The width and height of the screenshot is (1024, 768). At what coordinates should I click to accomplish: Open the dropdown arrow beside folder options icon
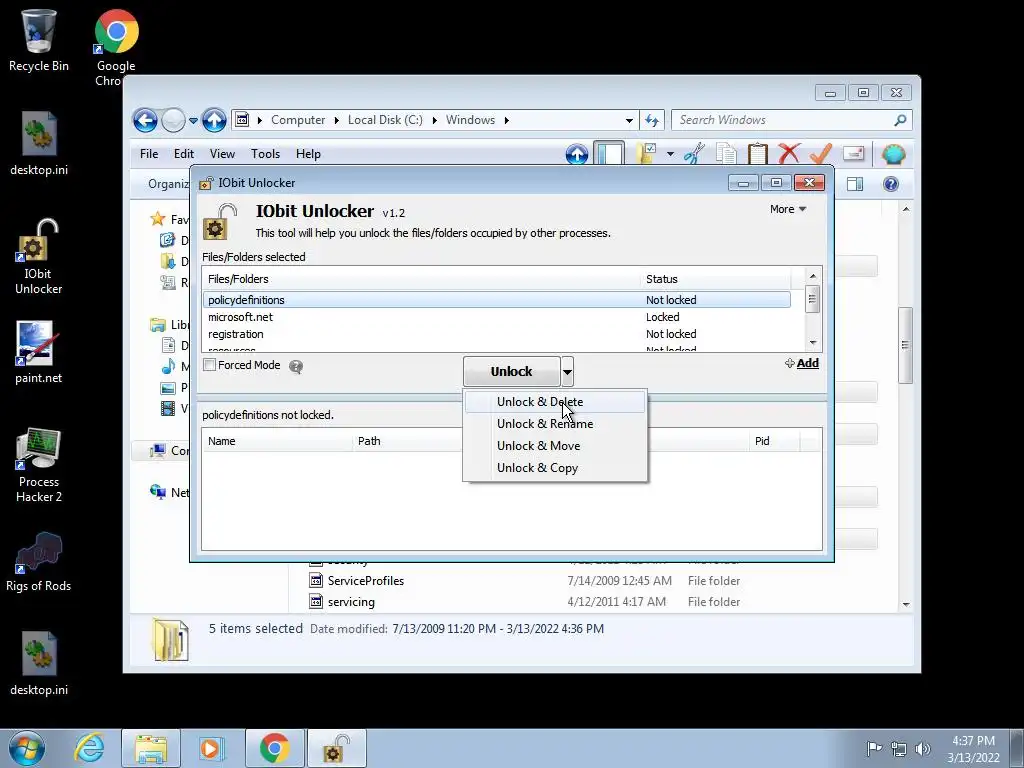670,154
